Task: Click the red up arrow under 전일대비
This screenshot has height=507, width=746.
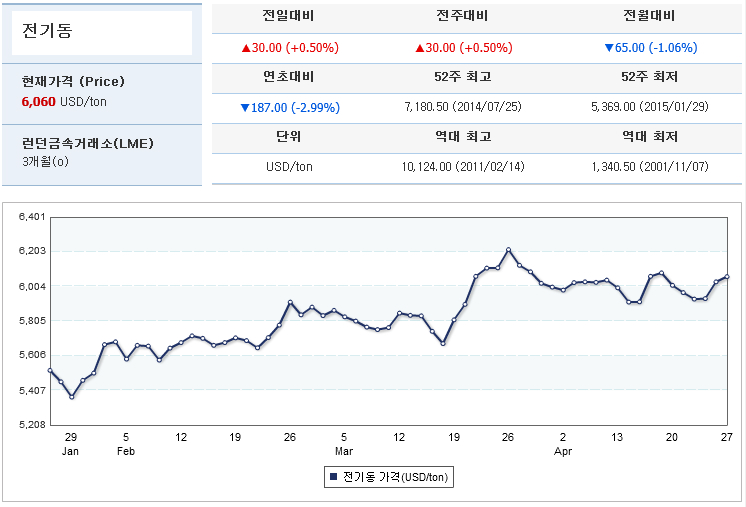Action: (246, 48)
